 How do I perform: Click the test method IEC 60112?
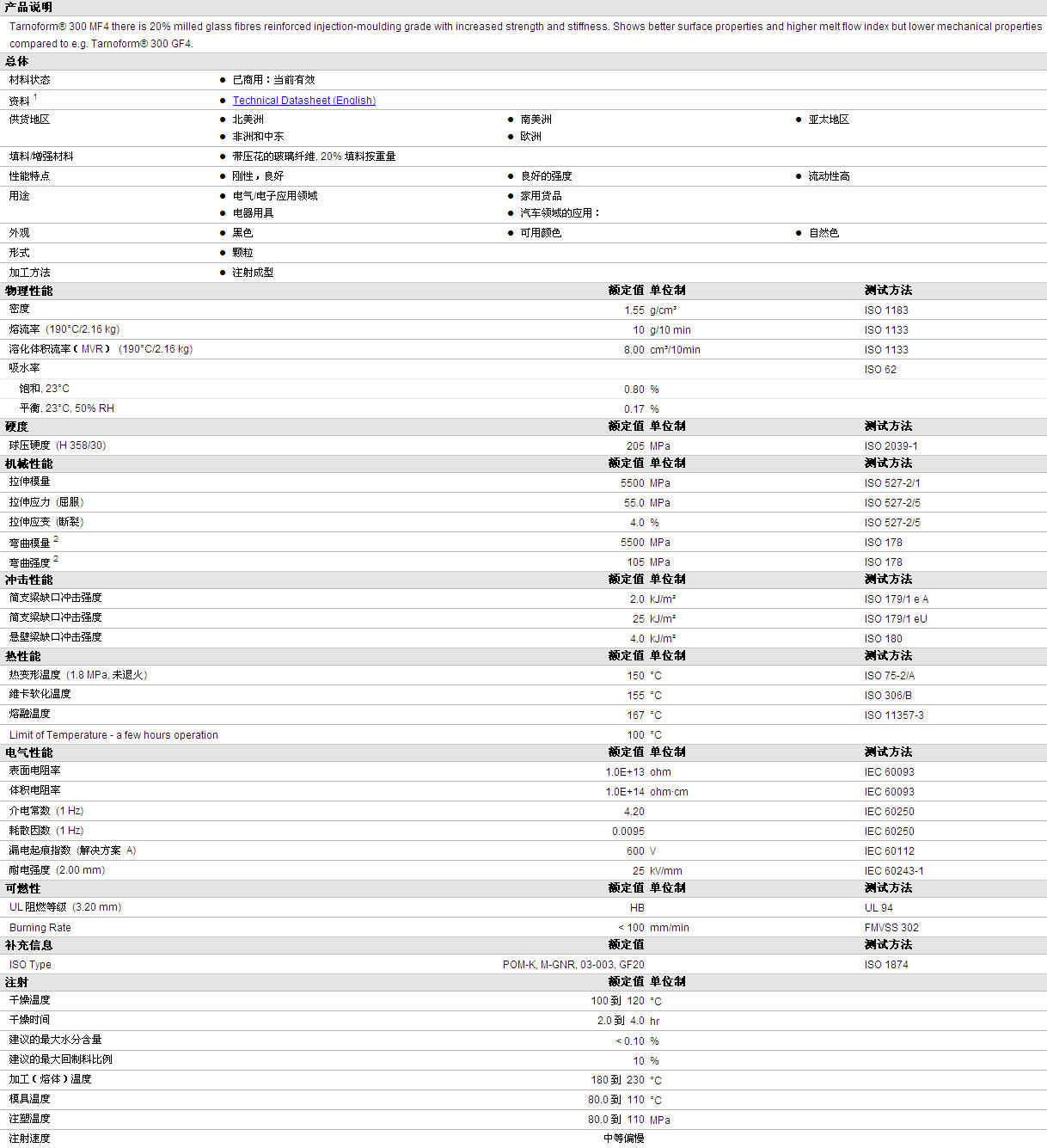click(890, 851)
